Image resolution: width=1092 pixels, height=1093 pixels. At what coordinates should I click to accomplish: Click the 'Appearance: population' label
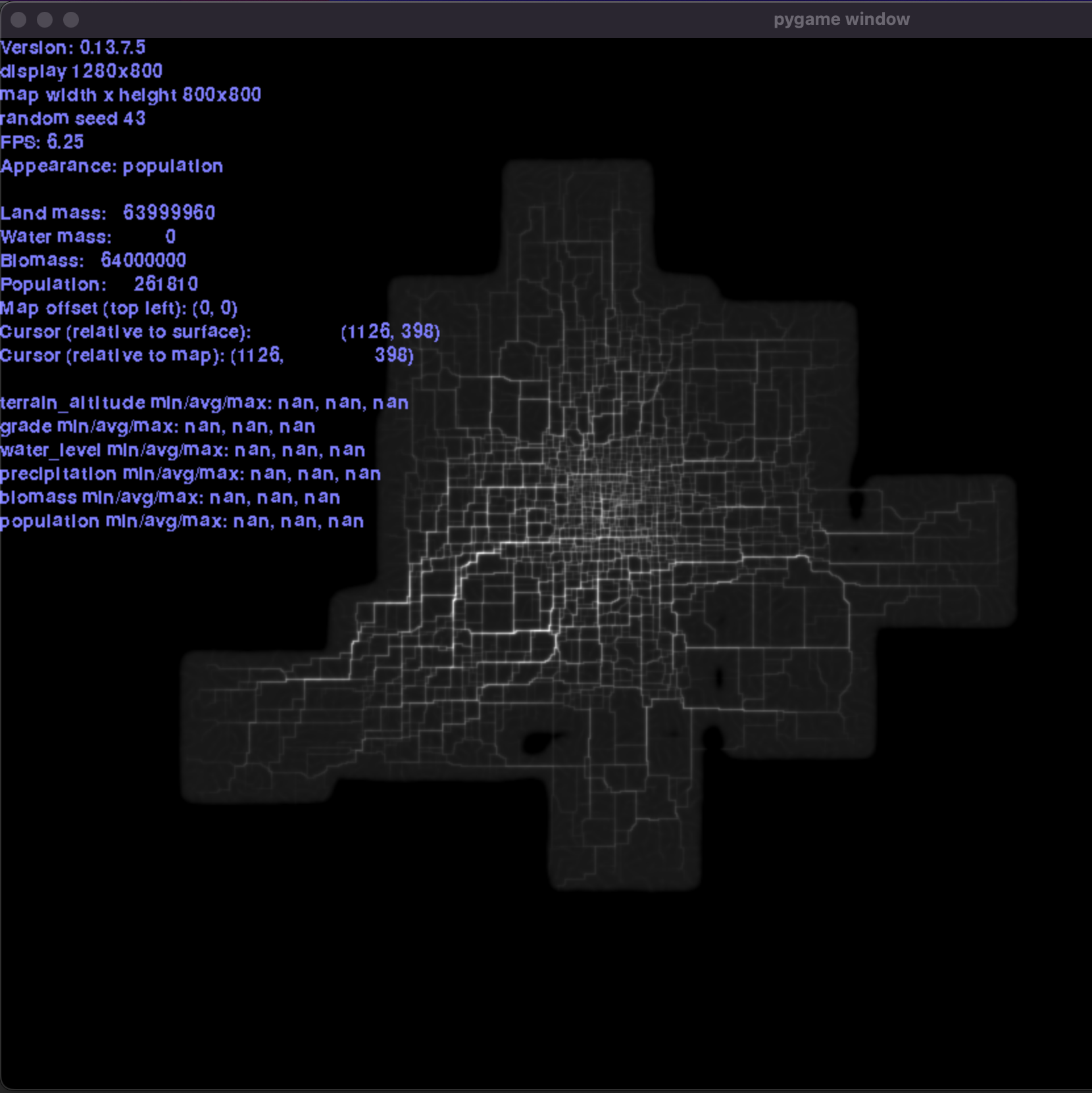pos(112,166)
